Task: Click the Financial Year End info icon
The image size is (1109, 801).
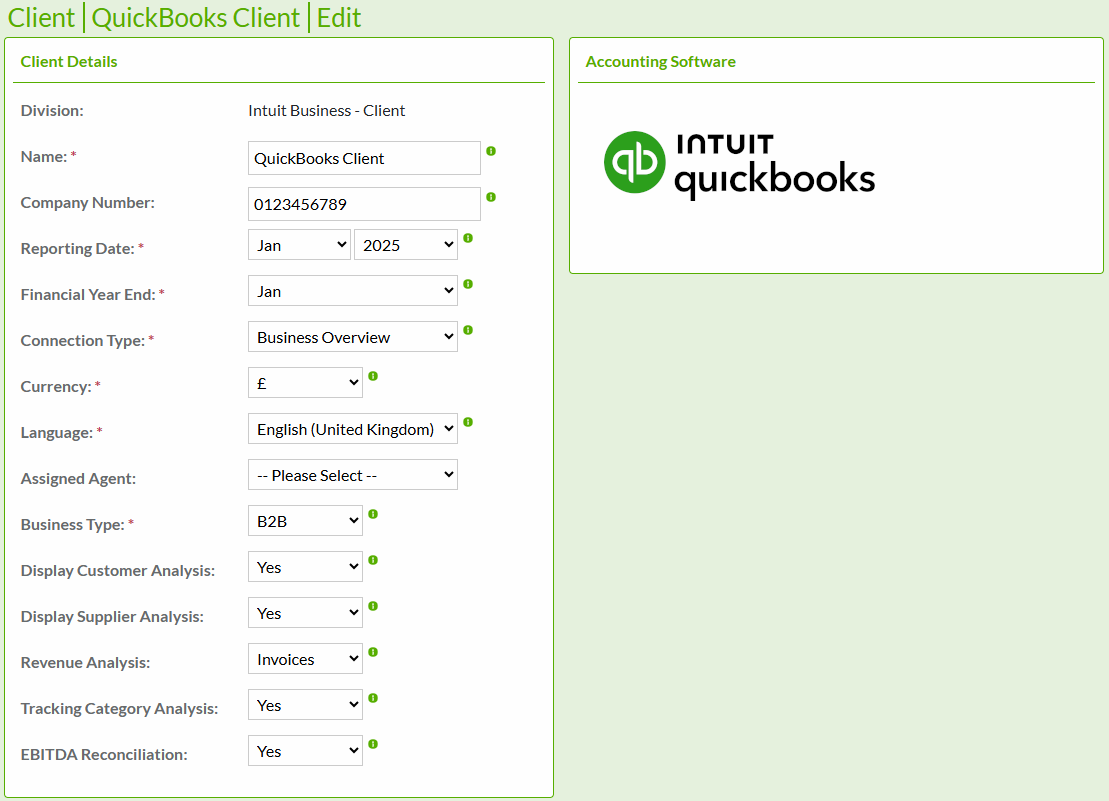Action: click(468, 284)
